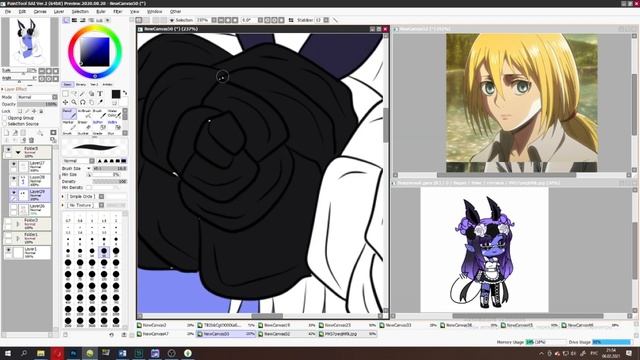Collapse the Folder5 layer group
Image resolution: width=640 pixels, height=360 pixels.
18,152
